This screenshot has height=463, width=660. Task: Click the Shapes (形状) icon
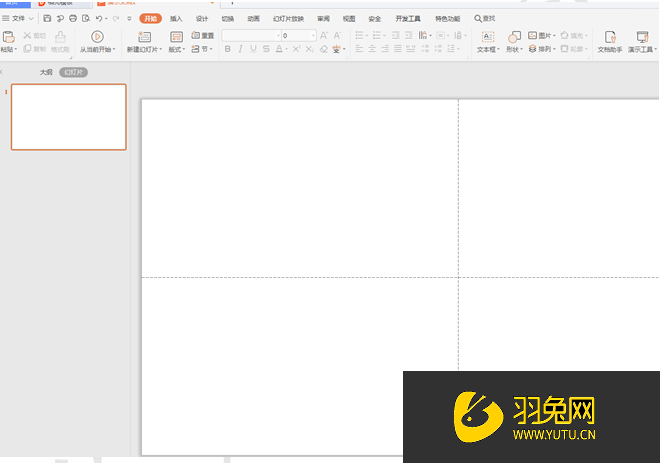click(x=514, y=37)
